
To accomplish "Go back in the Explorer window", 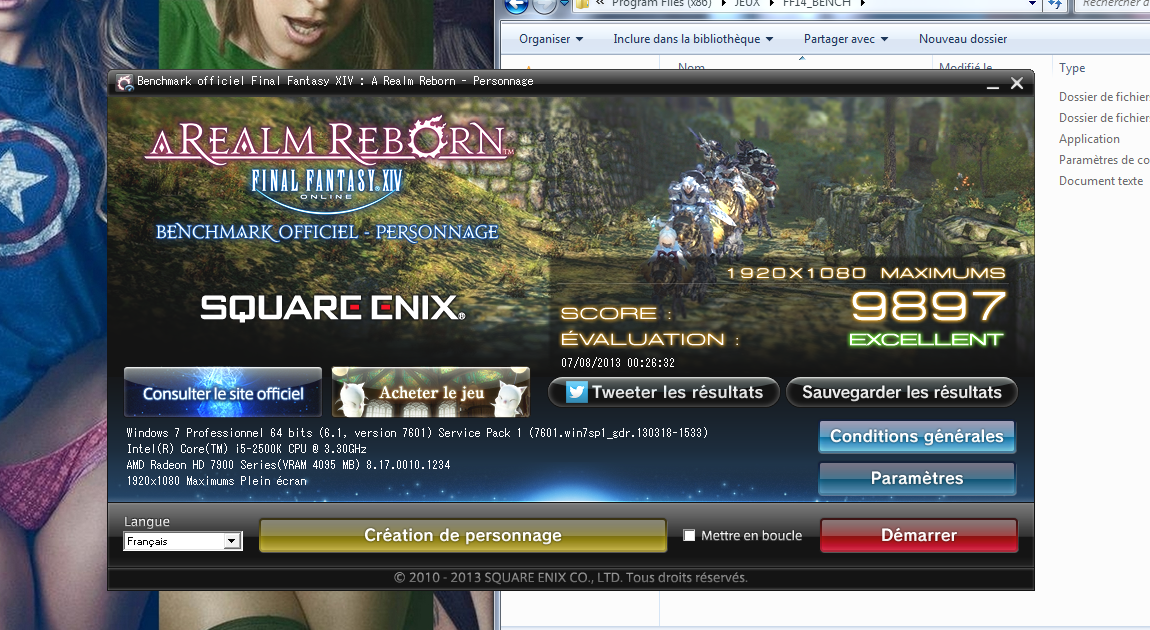I will (516, 4).
